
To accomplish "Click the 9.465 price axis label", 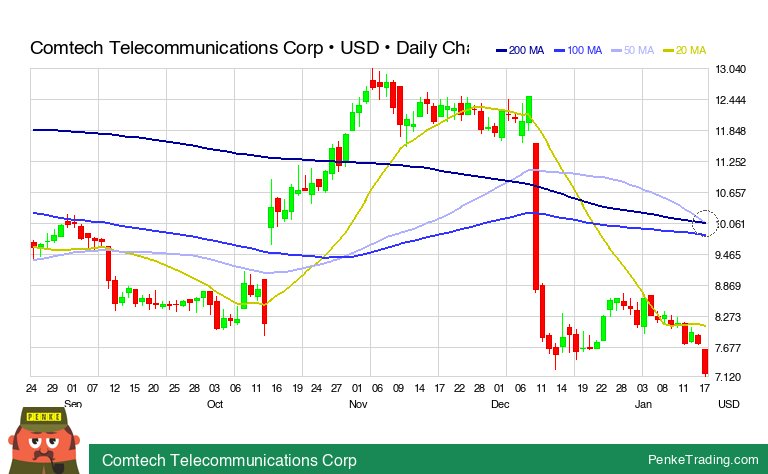I will pos(730,255).
